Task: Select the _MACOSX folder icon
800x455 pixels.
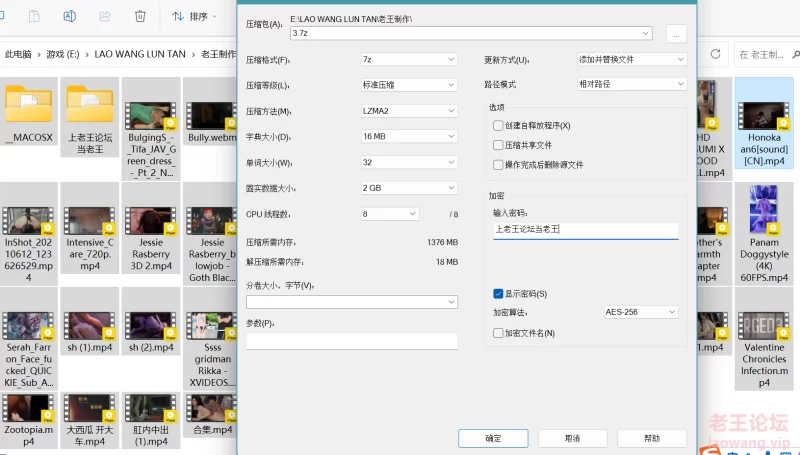Action: pos(29,104)
